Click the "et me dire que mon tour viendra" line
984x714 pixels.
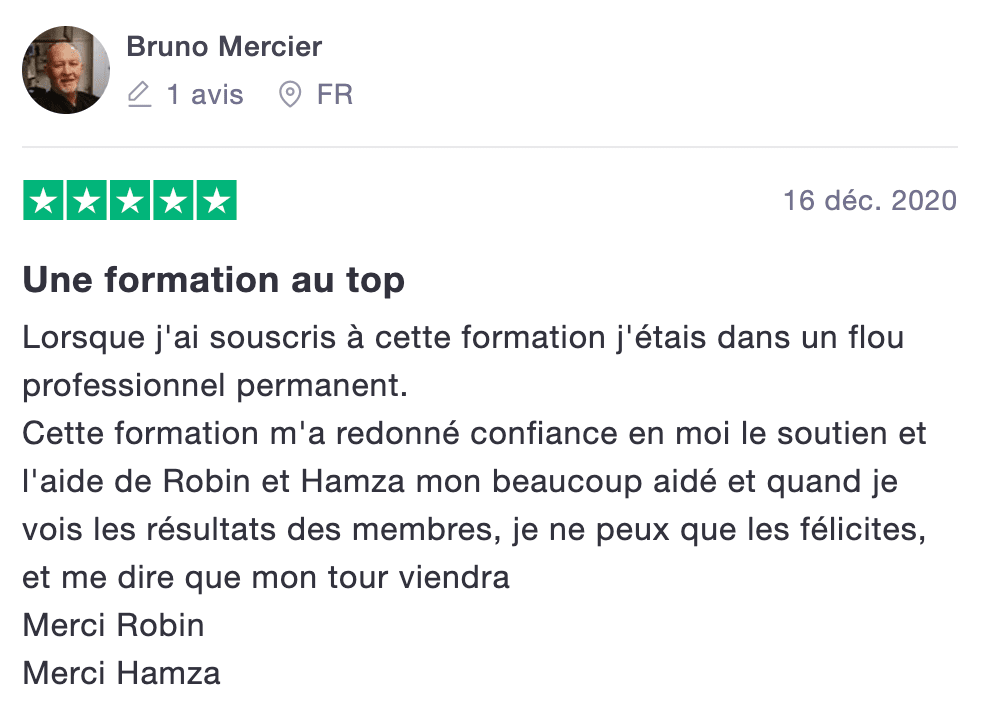pyautogui.click(x=266, y=577)
